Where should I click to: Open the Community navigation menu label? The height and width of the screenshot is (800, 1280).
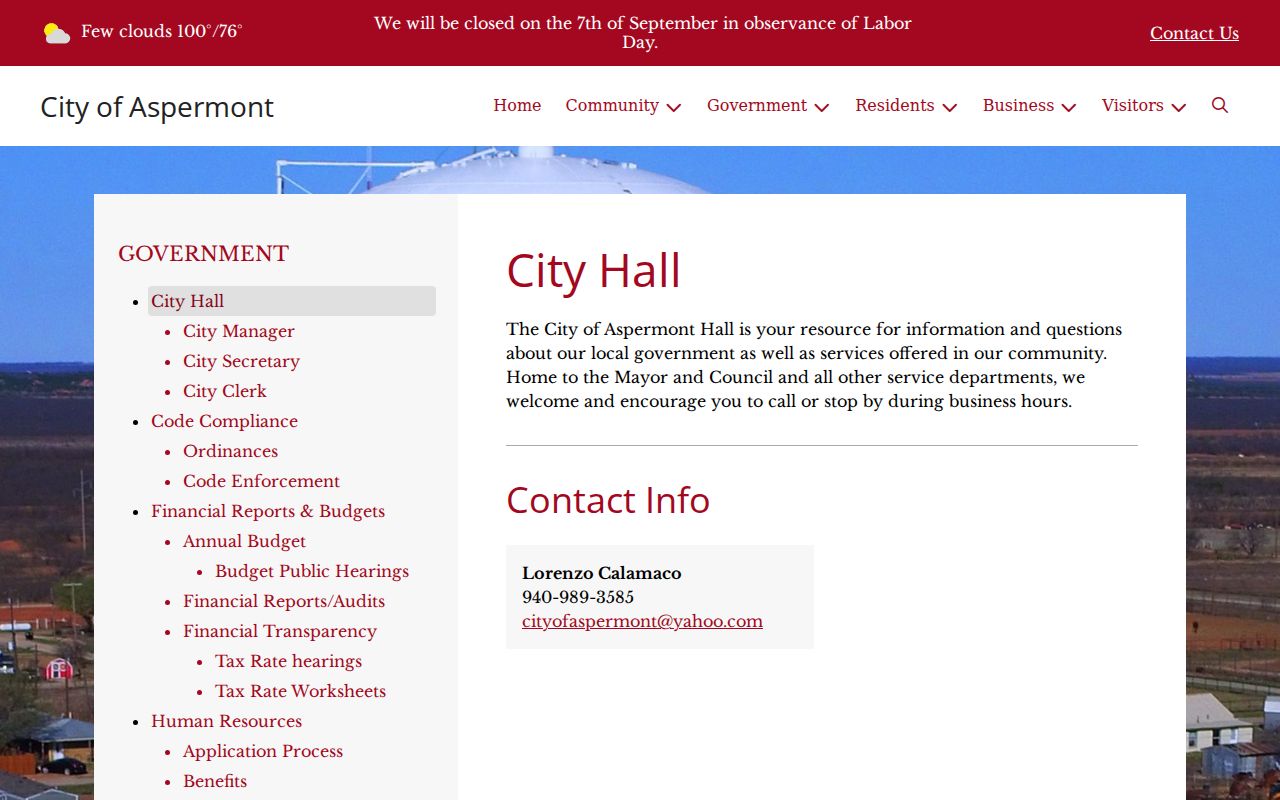tap(612, 105)
